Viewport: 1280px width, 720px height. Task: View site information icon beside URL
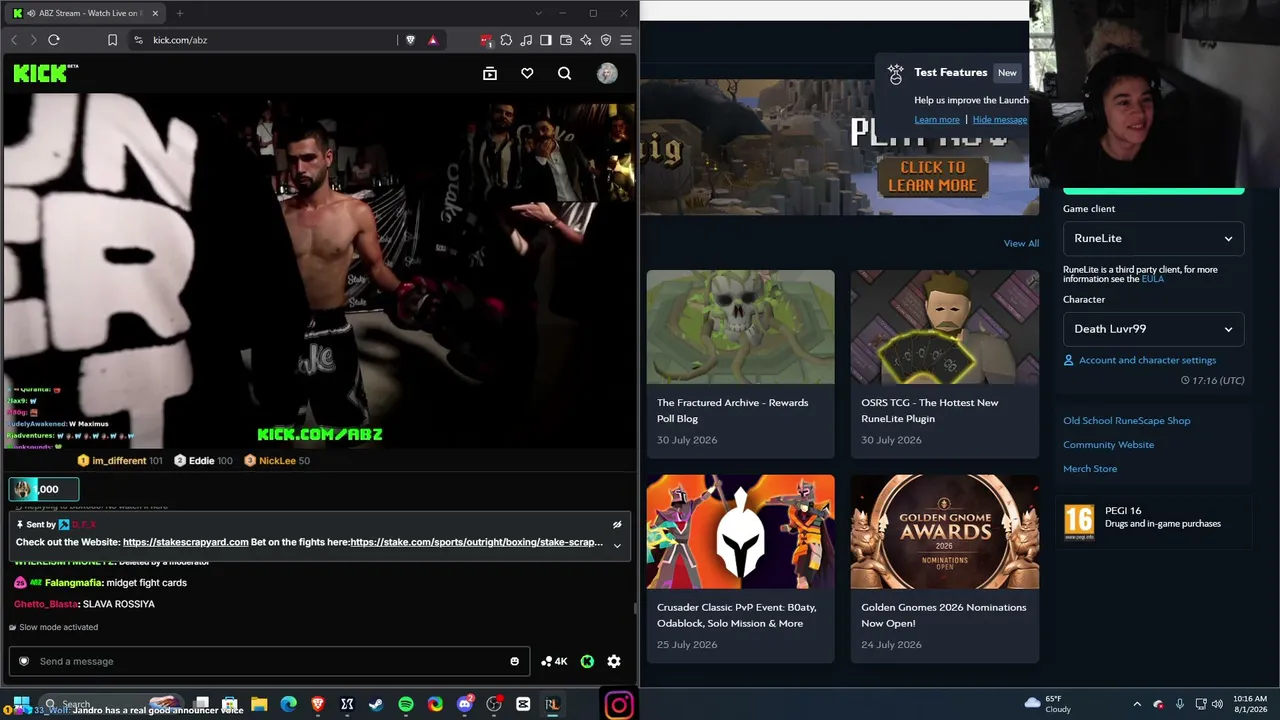click(x=138, y=40)
